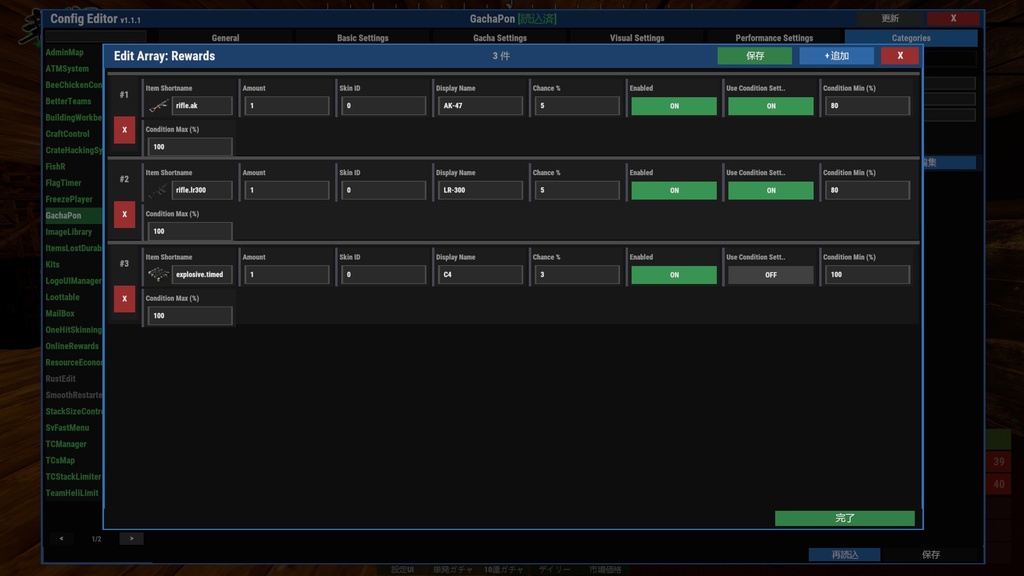This screenshot has width=1024, height=576.
Task: Switch to the Visual Settings tab
Action: [x=638, y=37]
